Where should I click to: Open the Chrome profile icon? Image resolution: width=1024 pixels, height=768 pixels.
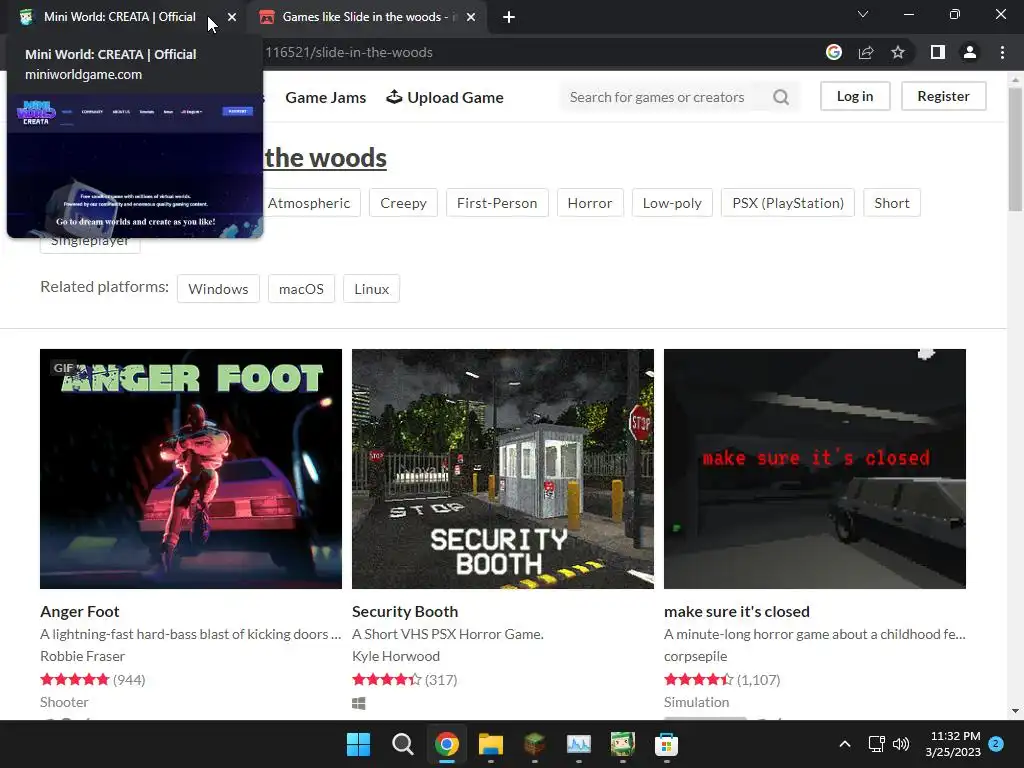point(970,52)
